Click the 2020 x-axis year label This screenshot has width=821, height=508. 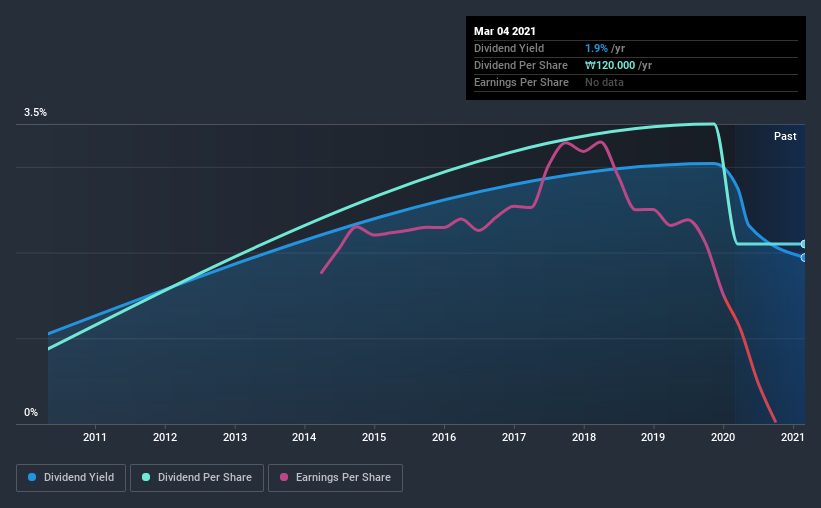tap(723, 437)
